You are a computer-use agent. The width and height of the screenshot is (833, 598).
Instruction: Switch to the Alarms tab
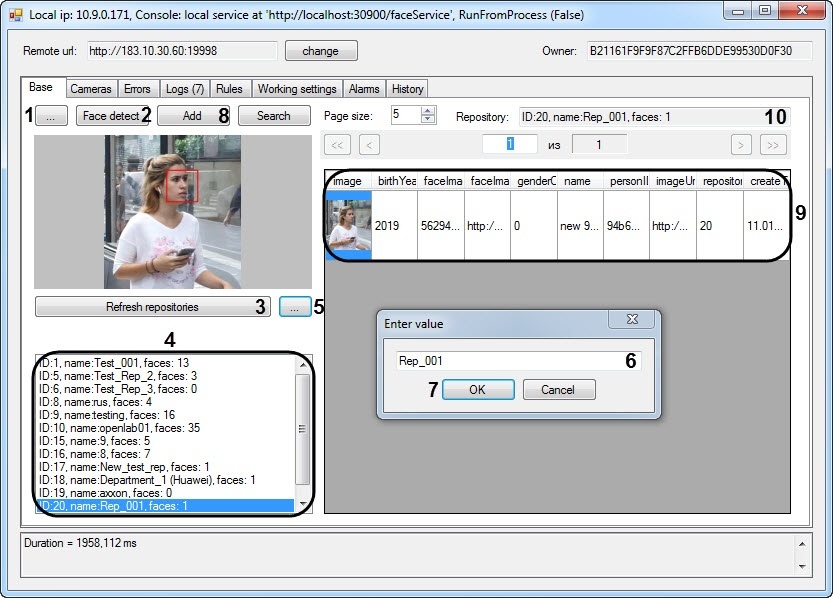[x=364, y=89]
